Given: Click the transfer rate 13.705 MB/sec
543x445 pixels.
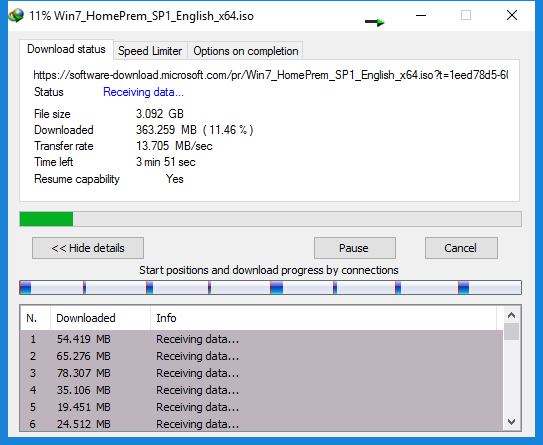Looking at the screenshot, I should [x=174, y=146].
